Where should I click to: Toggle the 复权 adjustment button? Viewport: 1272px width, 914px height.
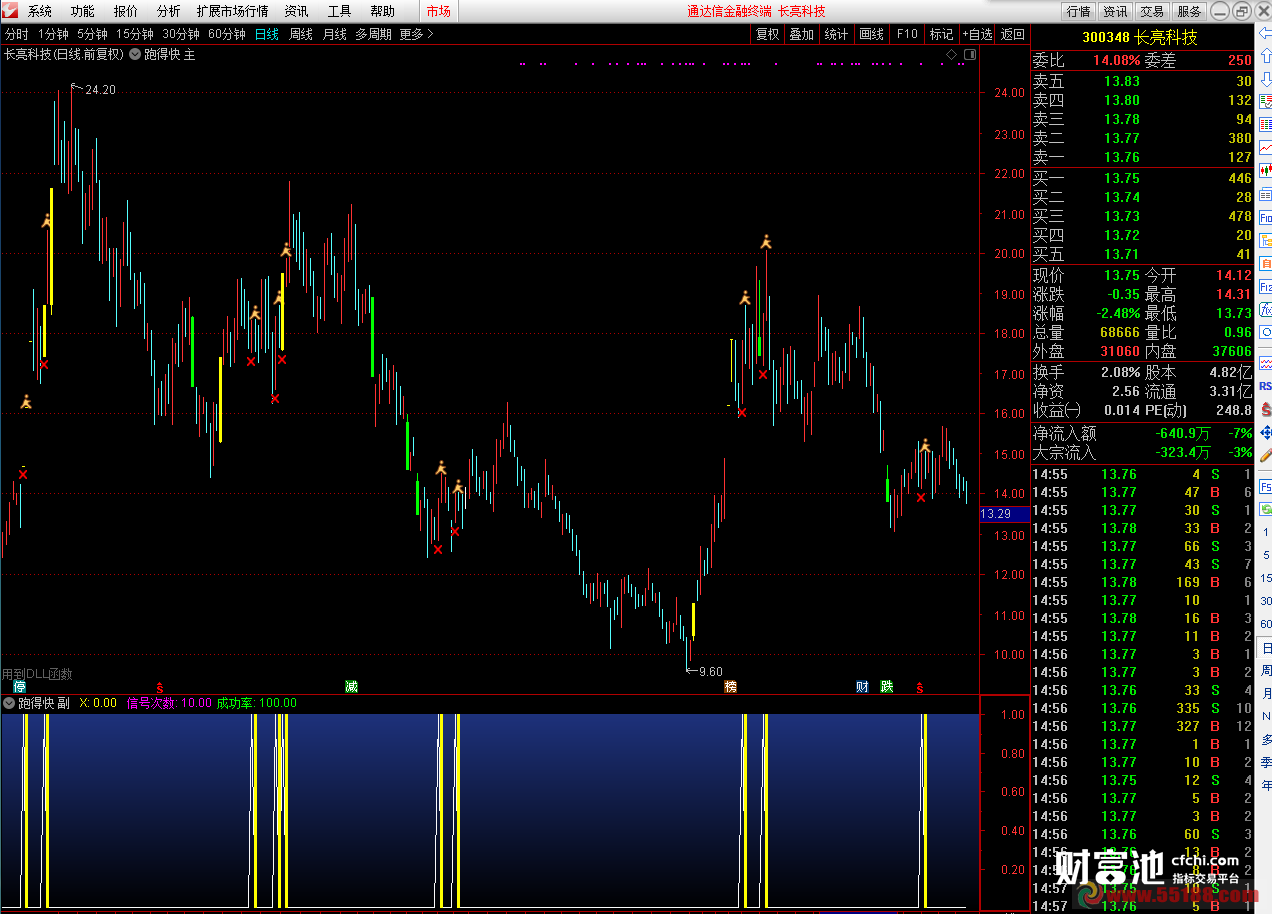[x=767, y=34]
